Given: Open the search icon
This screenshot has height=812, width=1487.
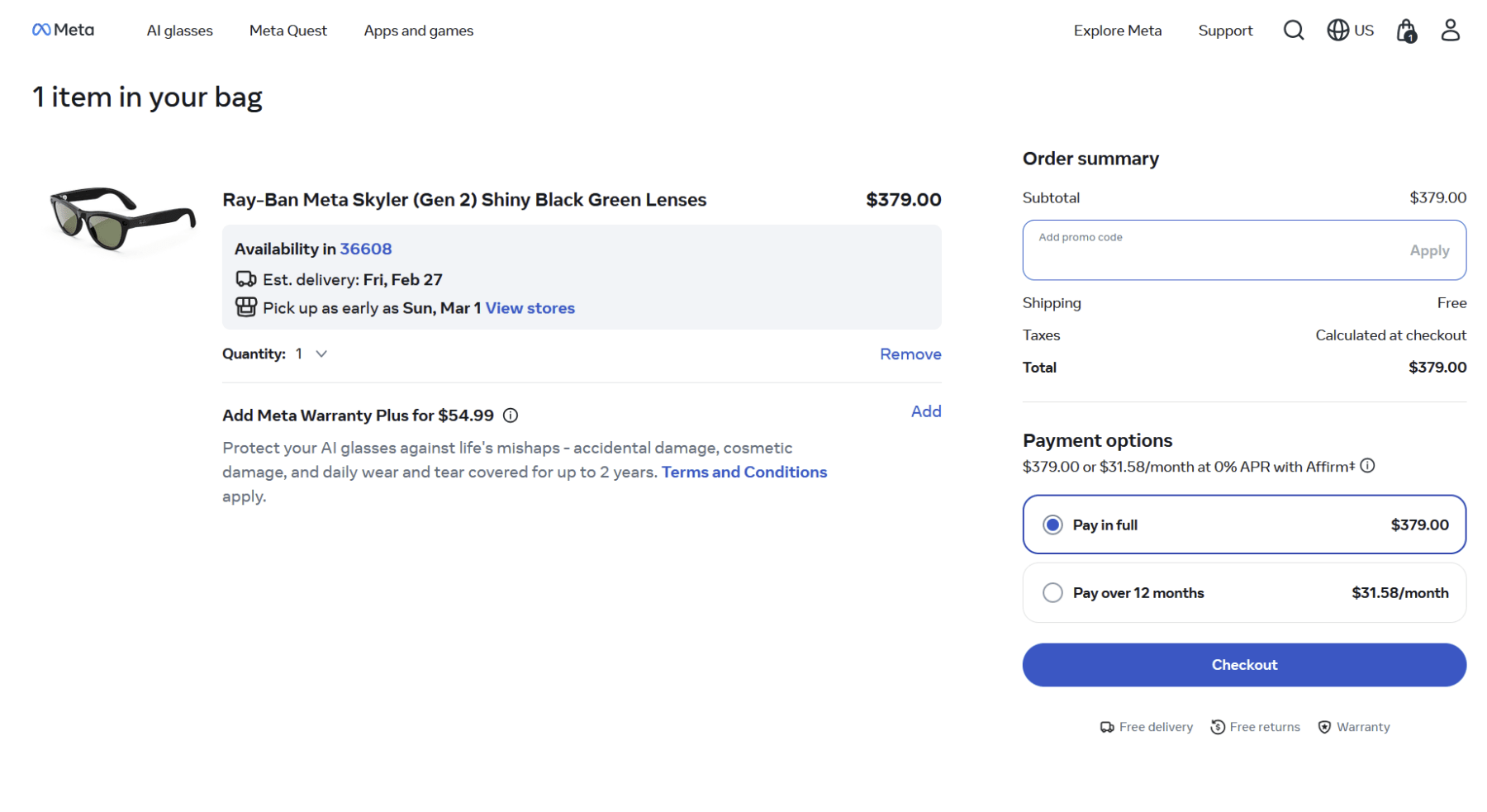Looking at the screenshot, I should click(x=1294, y=30).
